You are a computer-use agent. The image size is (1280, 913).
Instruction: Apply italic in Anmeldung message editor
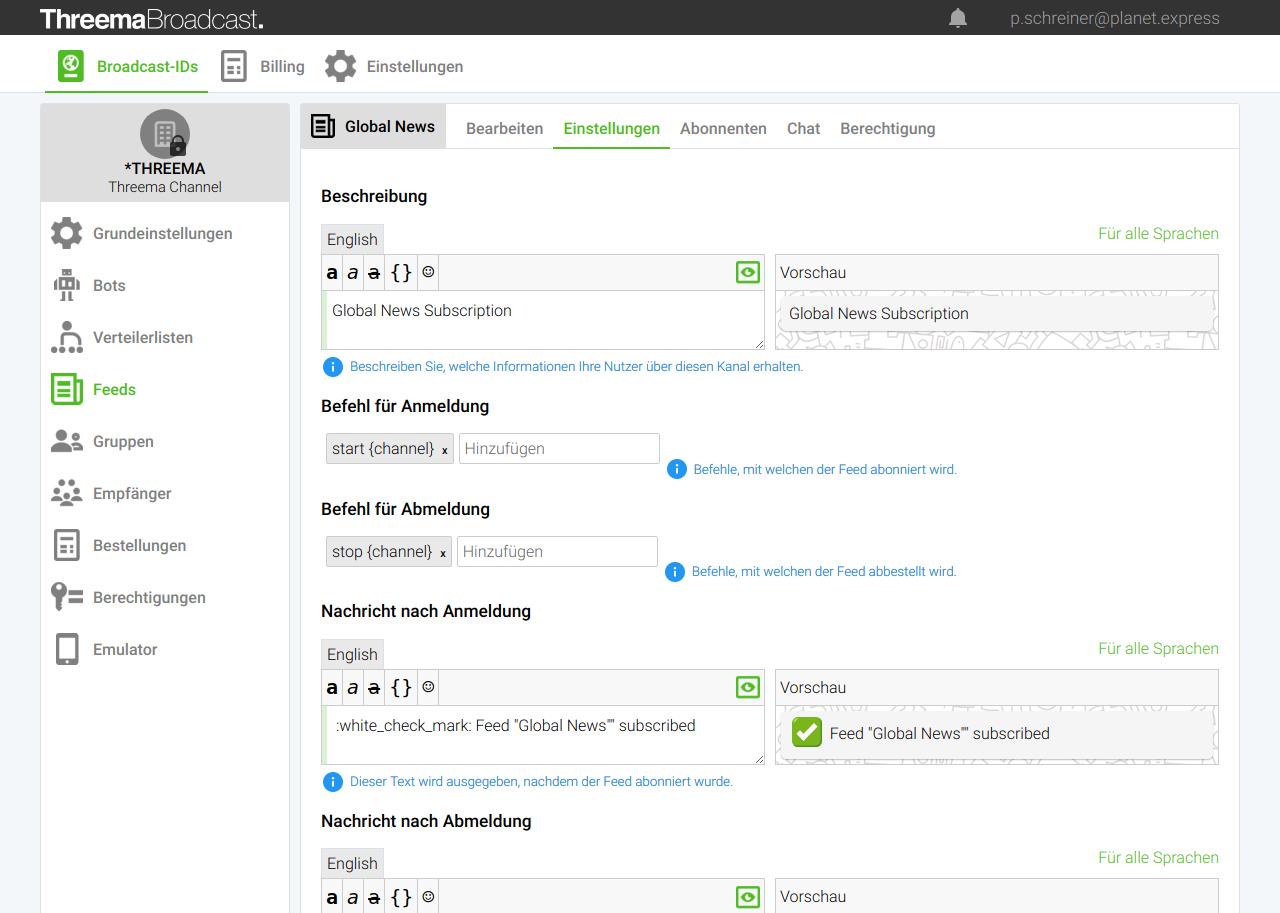point(352,687)
